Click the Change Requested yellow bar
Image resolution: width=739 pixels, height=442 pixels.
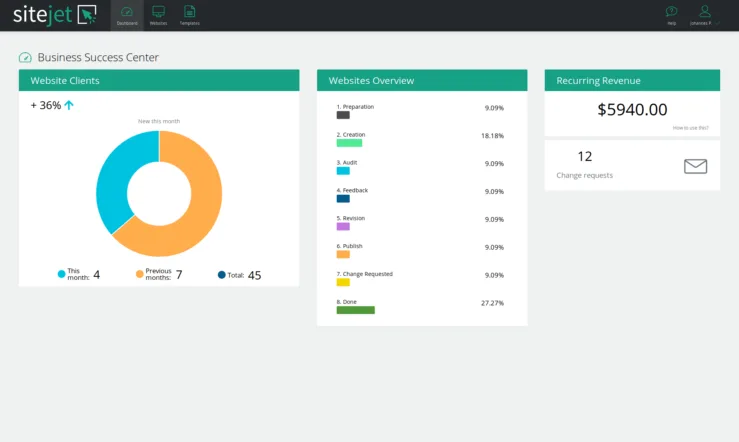point(343,282)
